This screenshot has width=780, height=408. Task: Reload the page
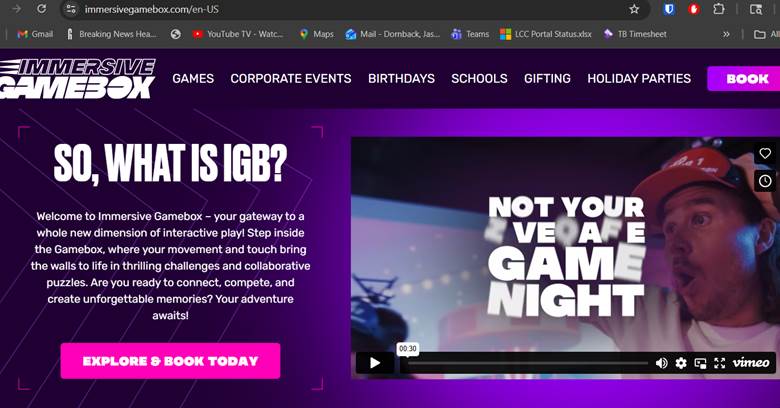(41, 9)
